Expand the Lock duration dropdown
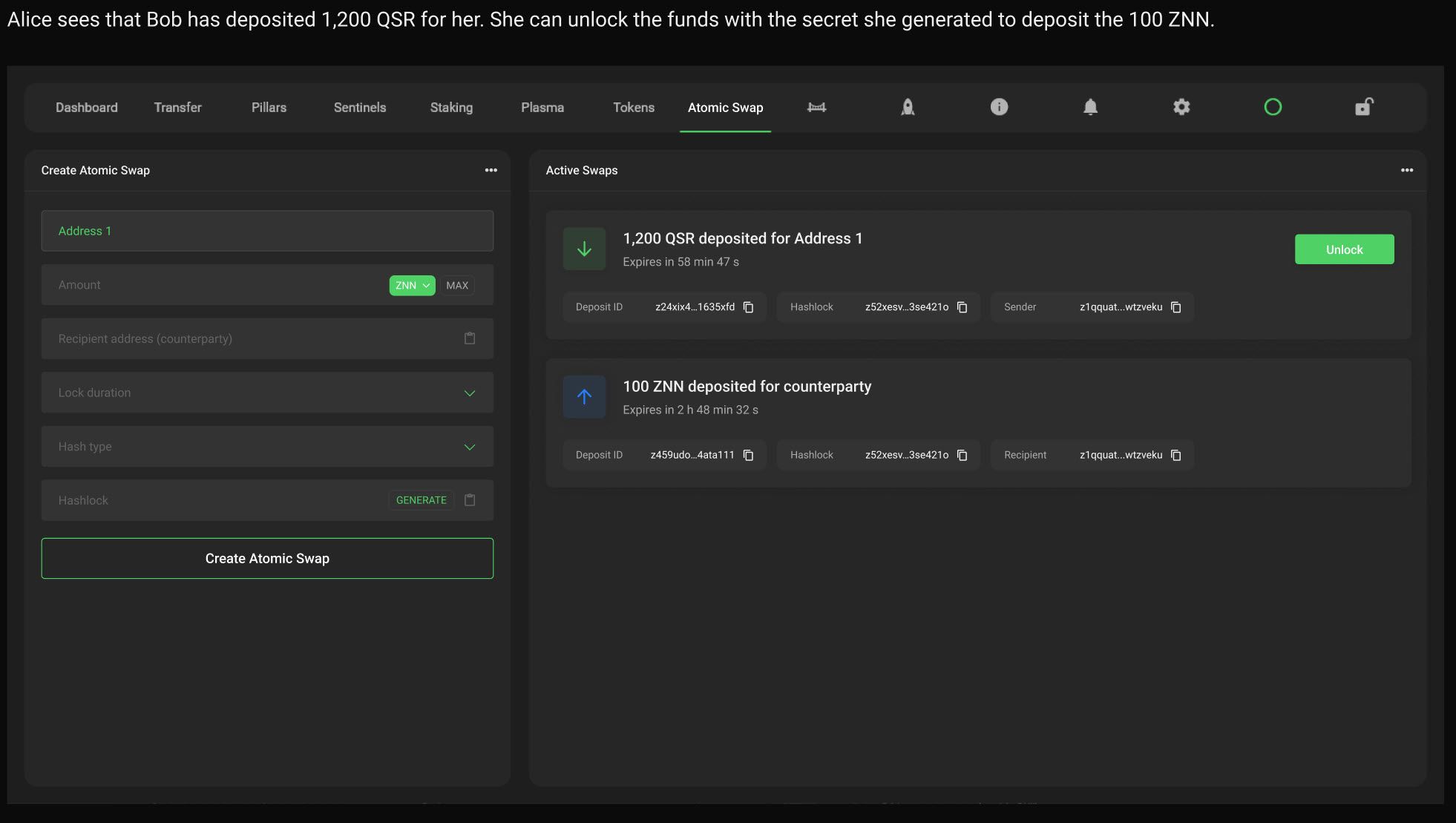Screen dimensions: 1456x823 [x=470, y=393]
